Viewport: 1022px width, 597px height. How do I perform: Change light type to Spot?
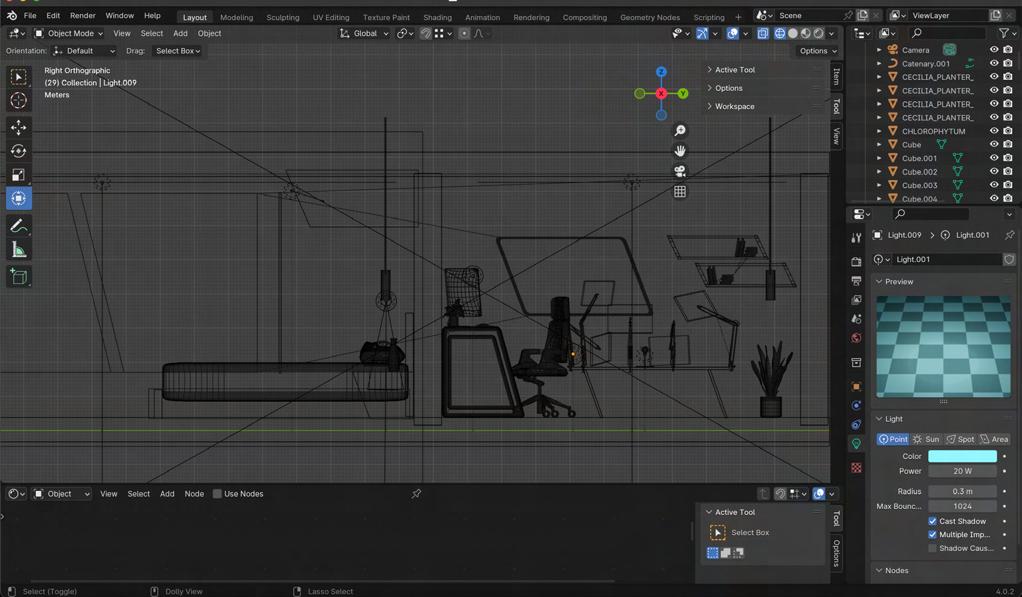click(x=960, y=439)
